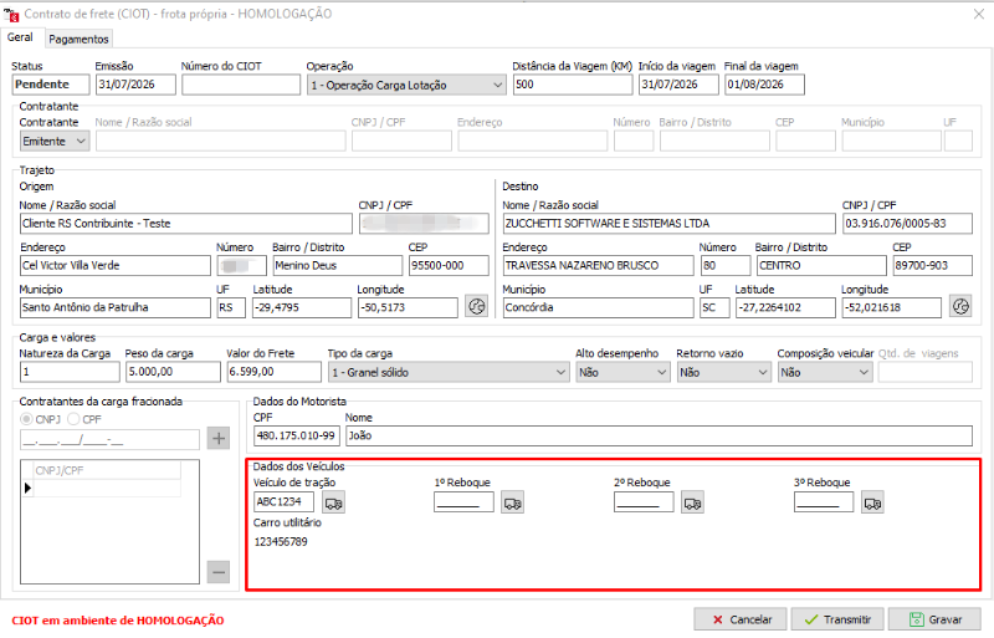Click the Destino CNPJ / CPF field

pos(907,223)
